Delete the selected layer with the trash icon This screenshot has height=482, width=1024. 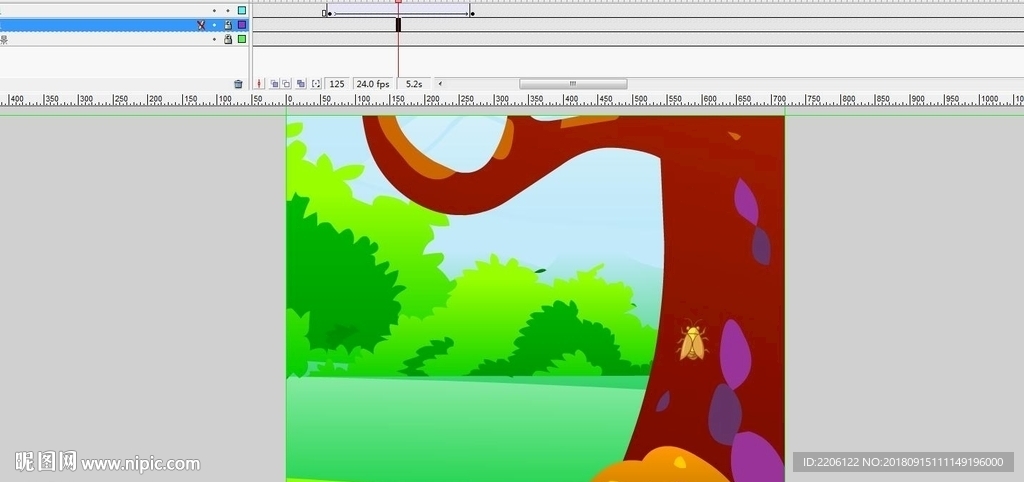(238, 84)
